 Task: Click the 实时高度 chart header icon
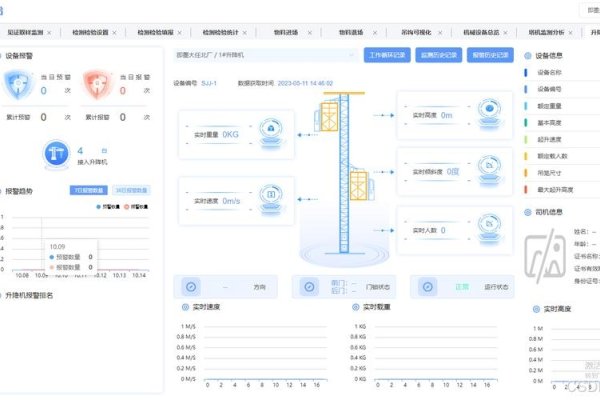536,309
